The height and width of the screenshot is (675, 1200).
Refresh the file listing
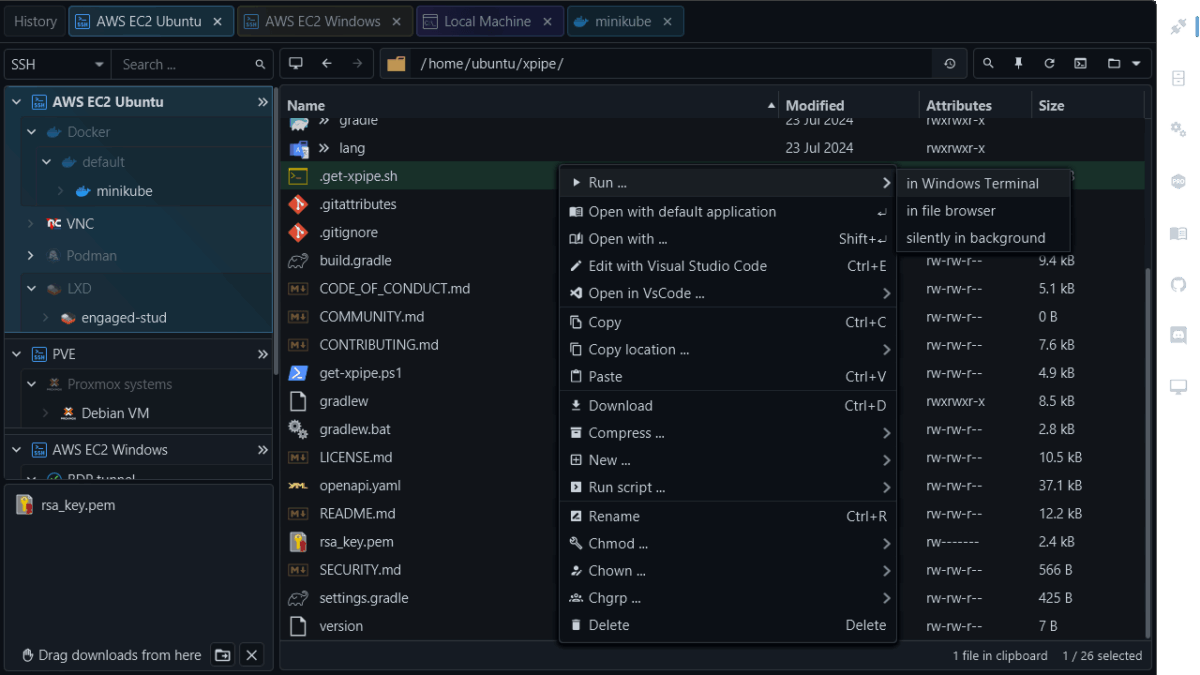click(1050, 64)
